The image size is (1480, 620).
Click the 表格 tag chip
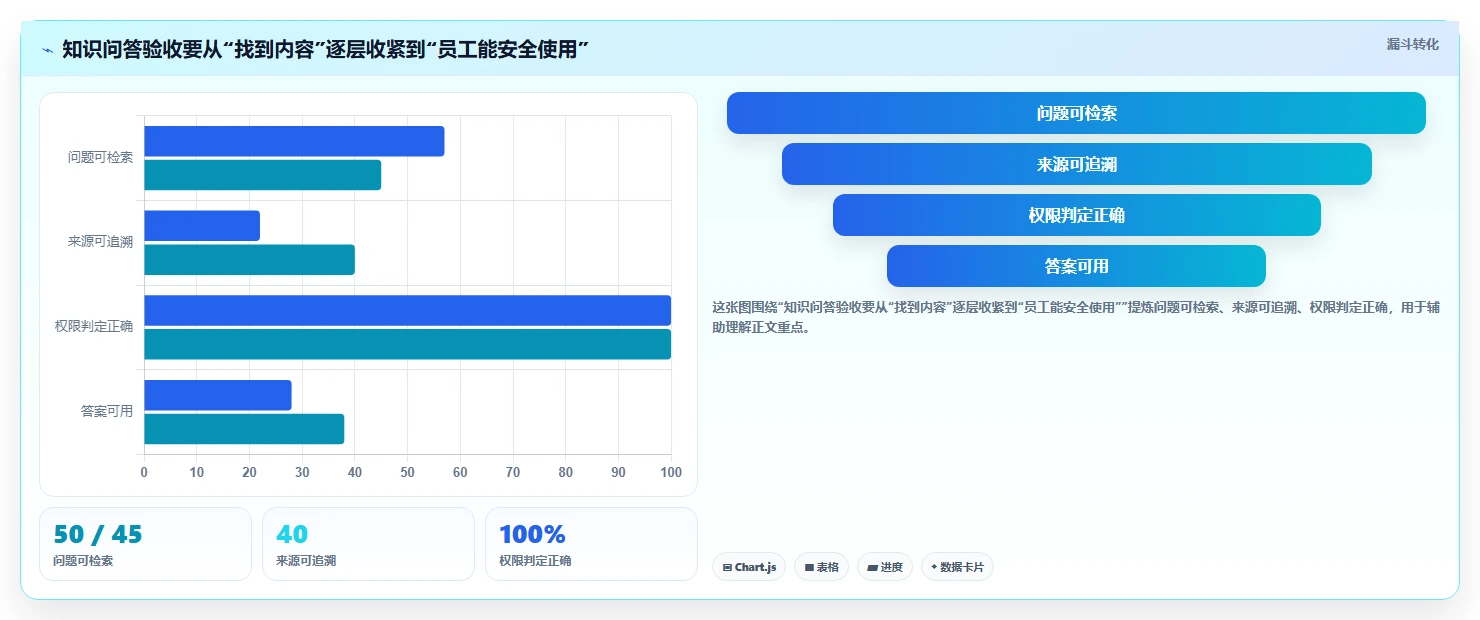coord(821,567)
